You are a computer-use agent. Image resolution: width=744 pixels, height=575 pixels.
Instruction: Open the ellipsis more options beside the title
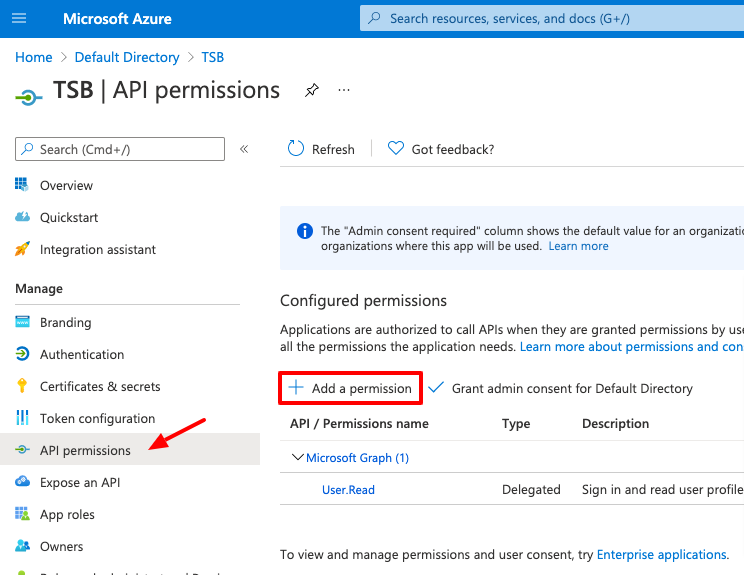point(344,90)
